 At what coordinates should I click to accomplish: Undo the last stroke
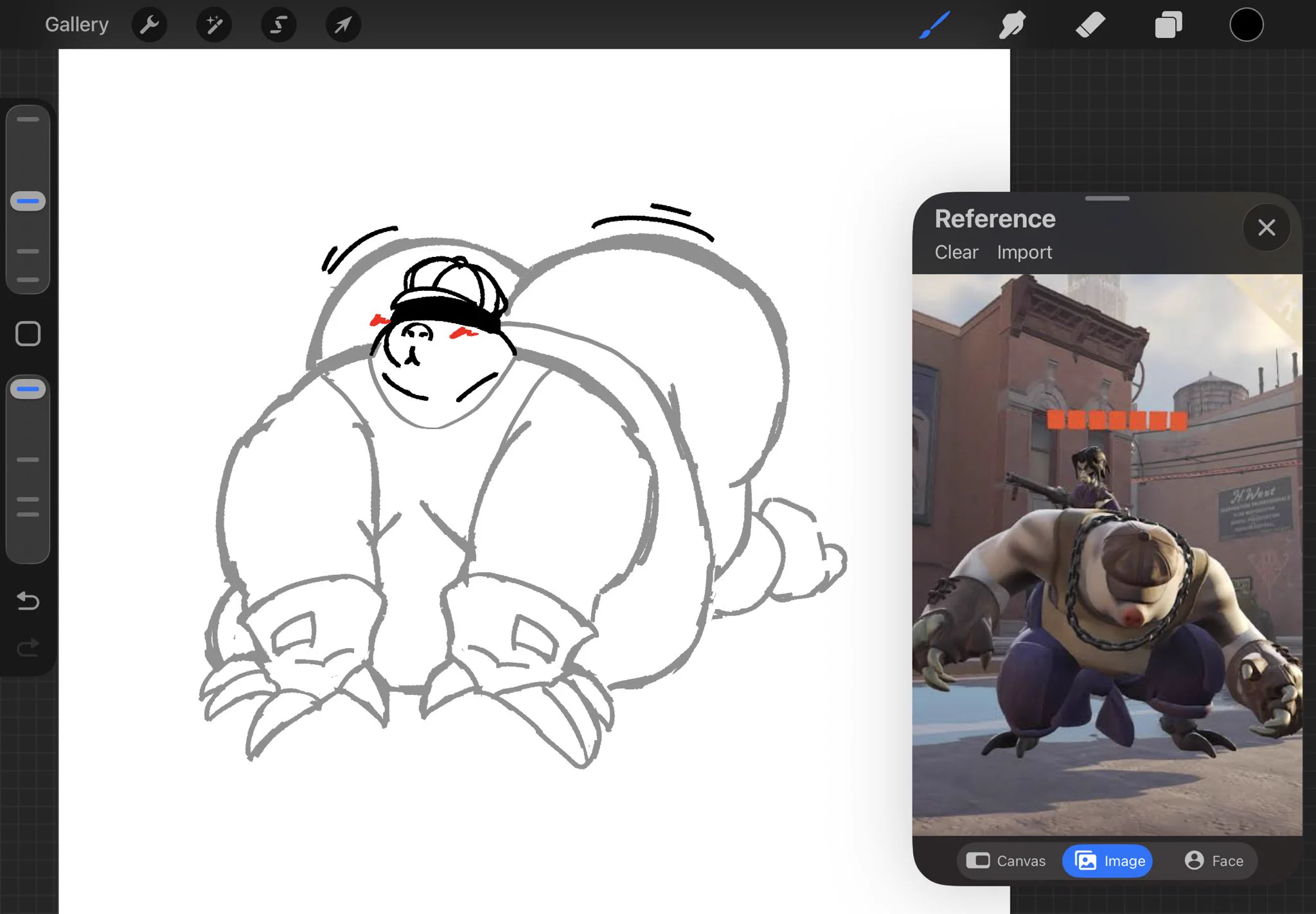point(28,601)
